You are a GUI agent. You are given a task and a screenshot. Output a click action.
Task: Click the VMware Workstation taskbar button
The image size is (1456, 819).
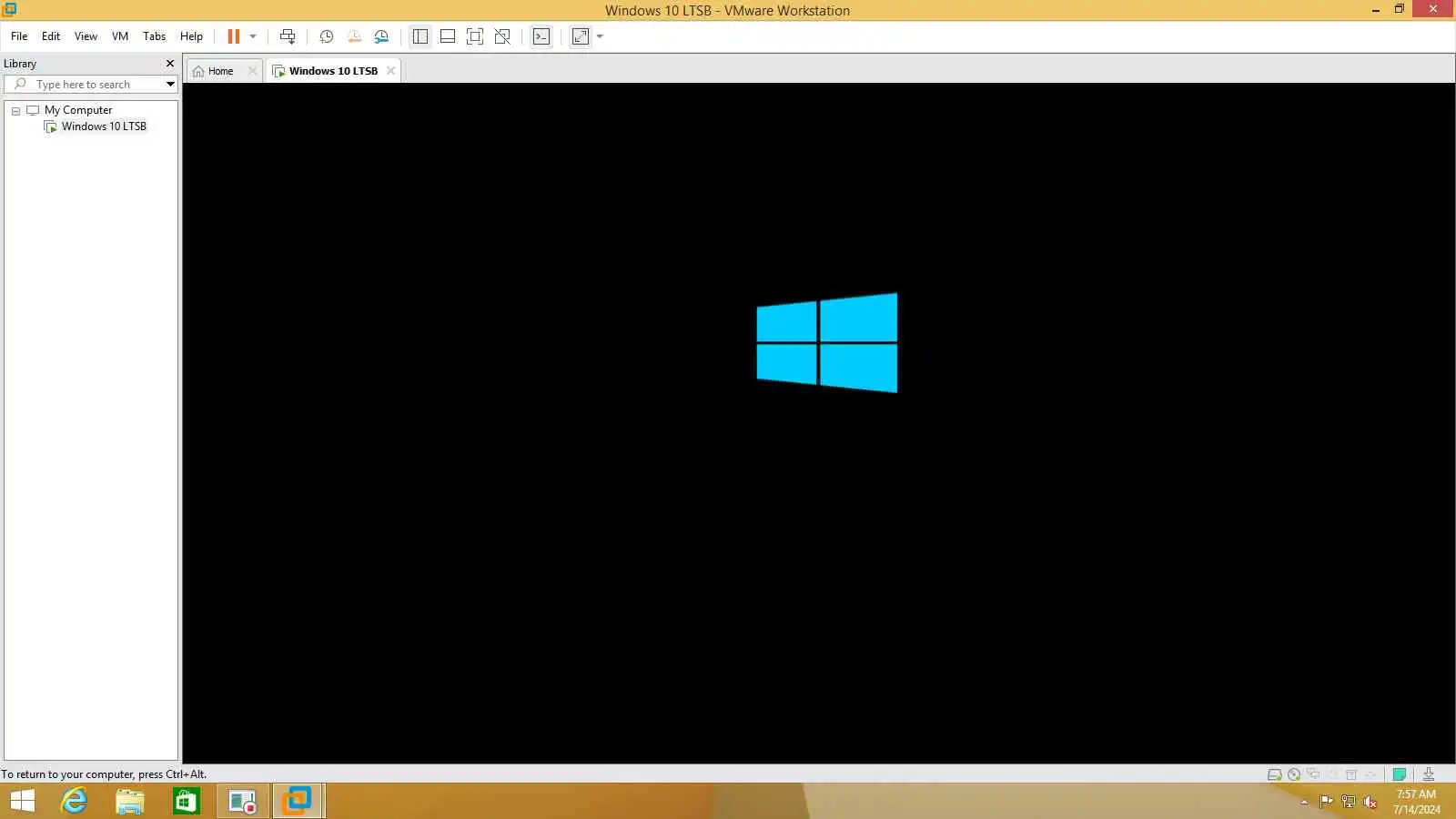tap(298, 801)
